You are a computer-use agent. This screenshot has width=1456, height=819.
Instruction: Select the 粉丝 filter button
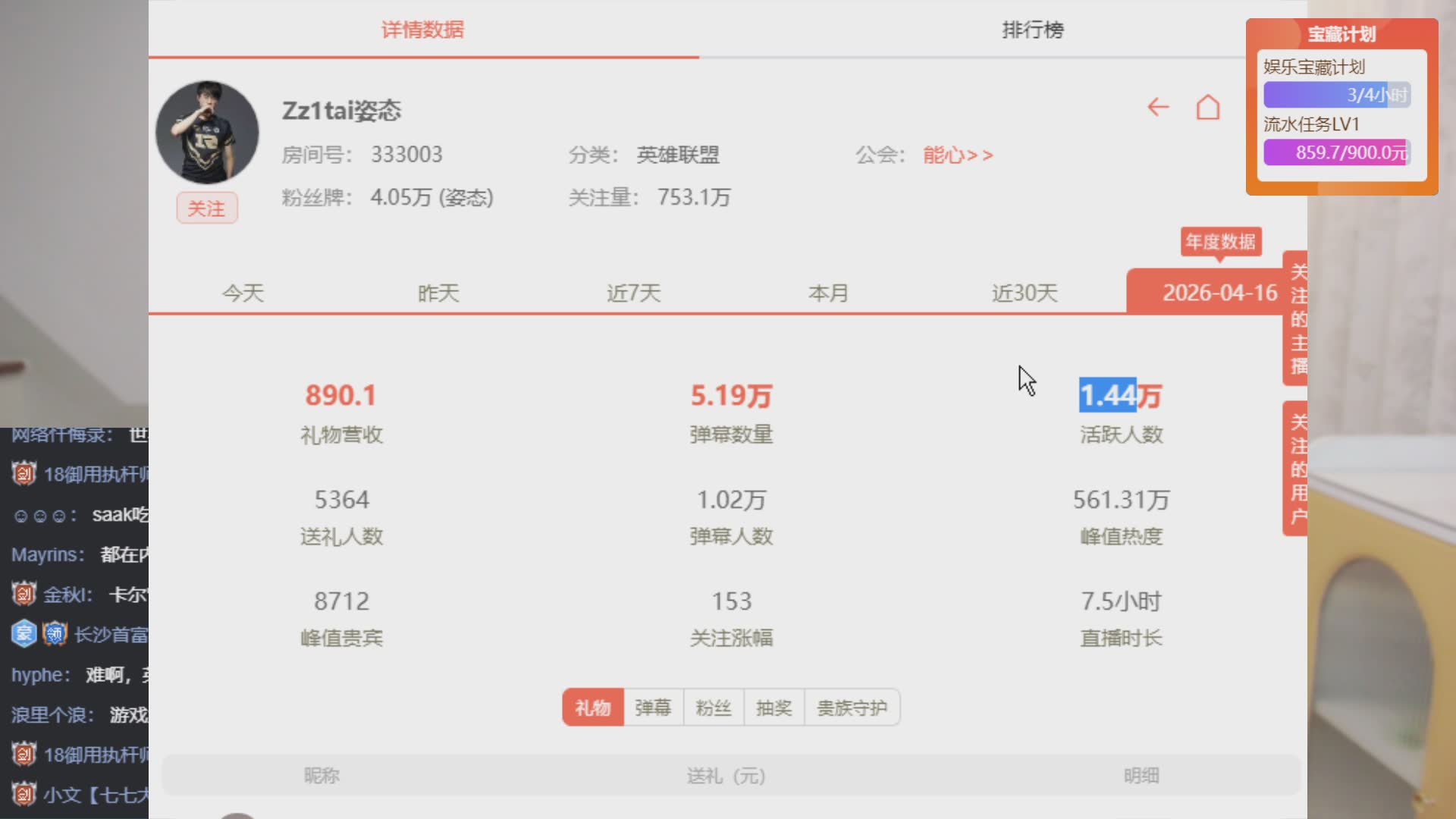click(x=714, y=708)
